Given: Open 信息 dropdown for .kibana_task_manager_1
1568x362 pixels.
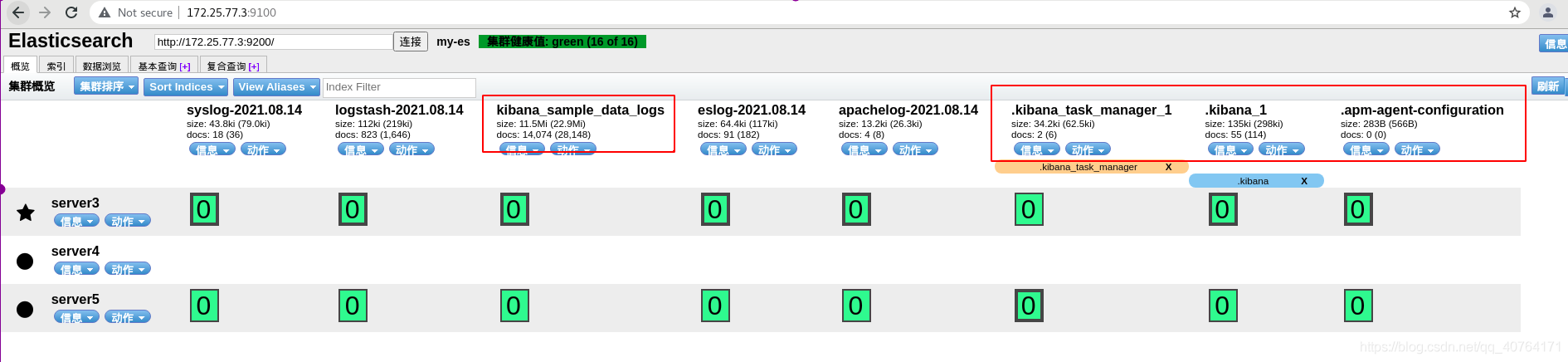Looking at the screenshot, I should point(1037,149).
